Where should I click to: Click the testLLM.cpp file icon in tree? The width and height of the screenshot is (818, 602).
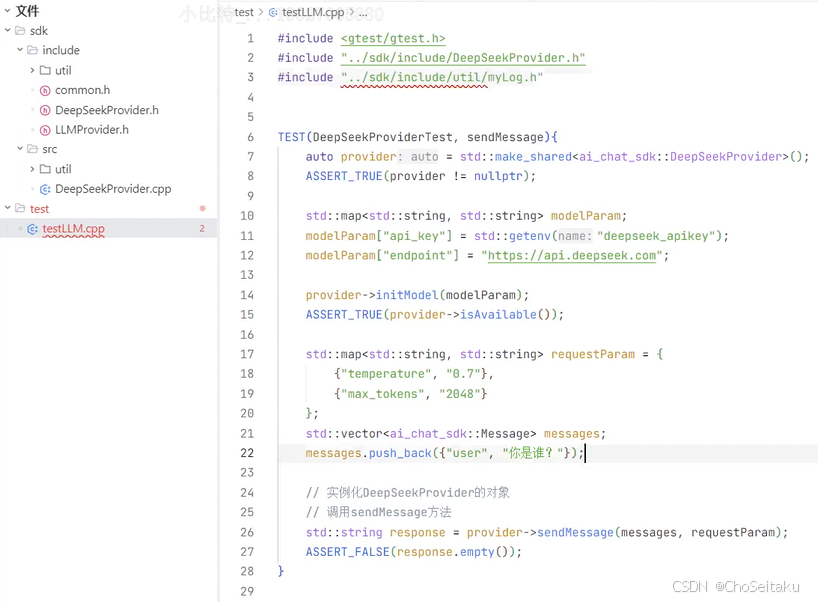[x=33, y=228]
